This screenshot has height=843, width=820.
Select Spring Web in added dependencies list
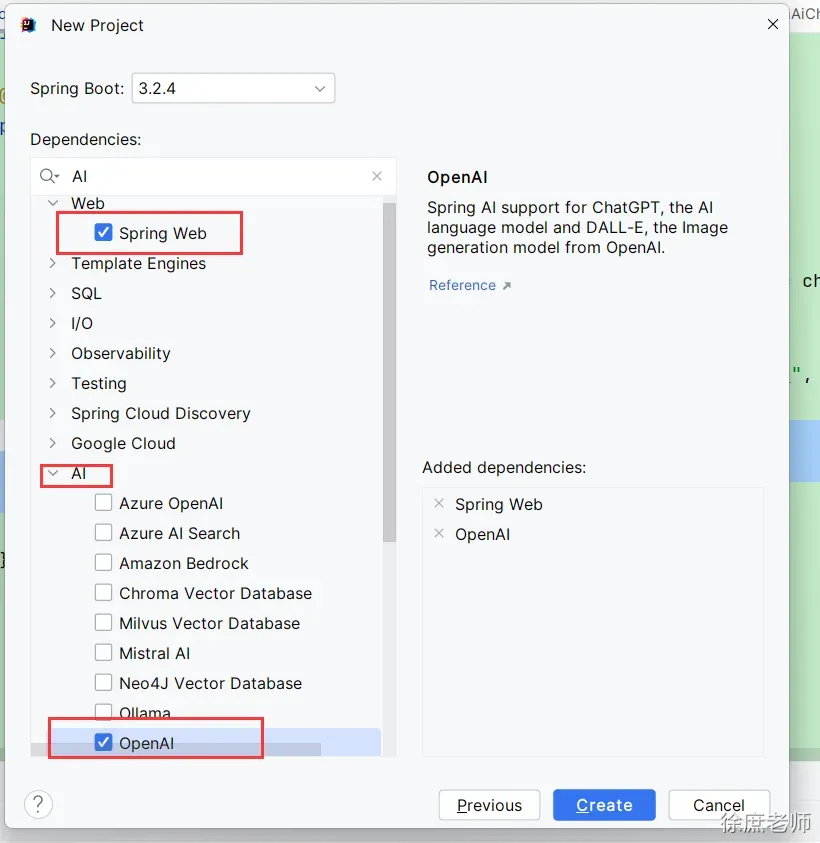[498, 504]
